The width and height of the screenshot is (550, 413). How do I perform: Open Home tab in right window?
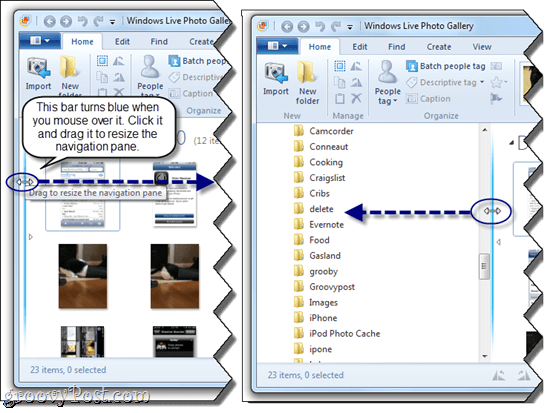pos(320,47)
